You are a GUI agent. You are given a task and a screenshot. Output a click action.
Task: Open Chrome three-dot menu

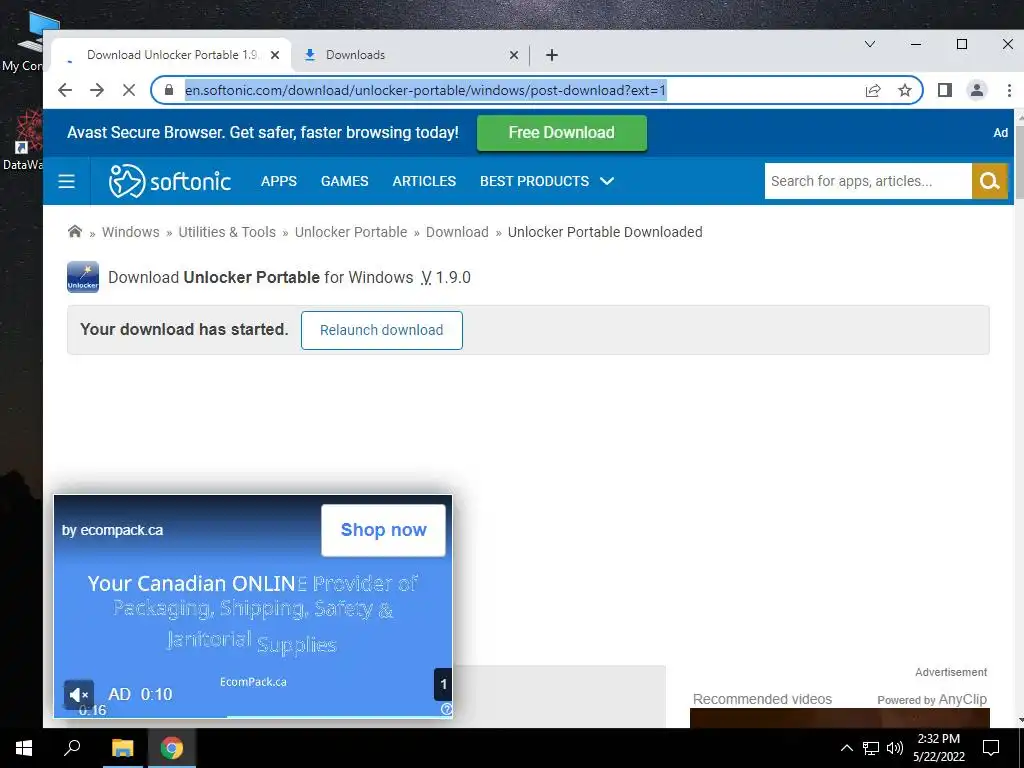[1009, 90]
